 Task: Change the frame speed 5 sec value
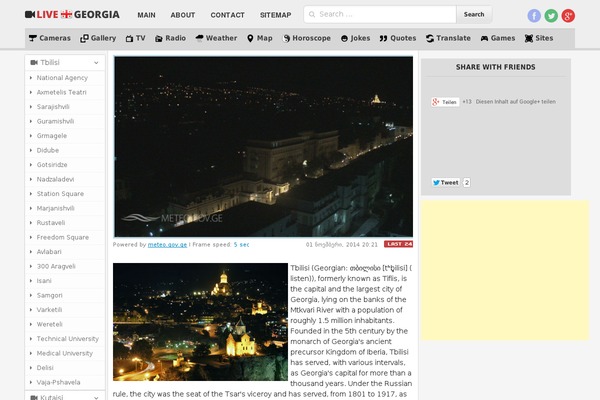(x=241, y=245)
